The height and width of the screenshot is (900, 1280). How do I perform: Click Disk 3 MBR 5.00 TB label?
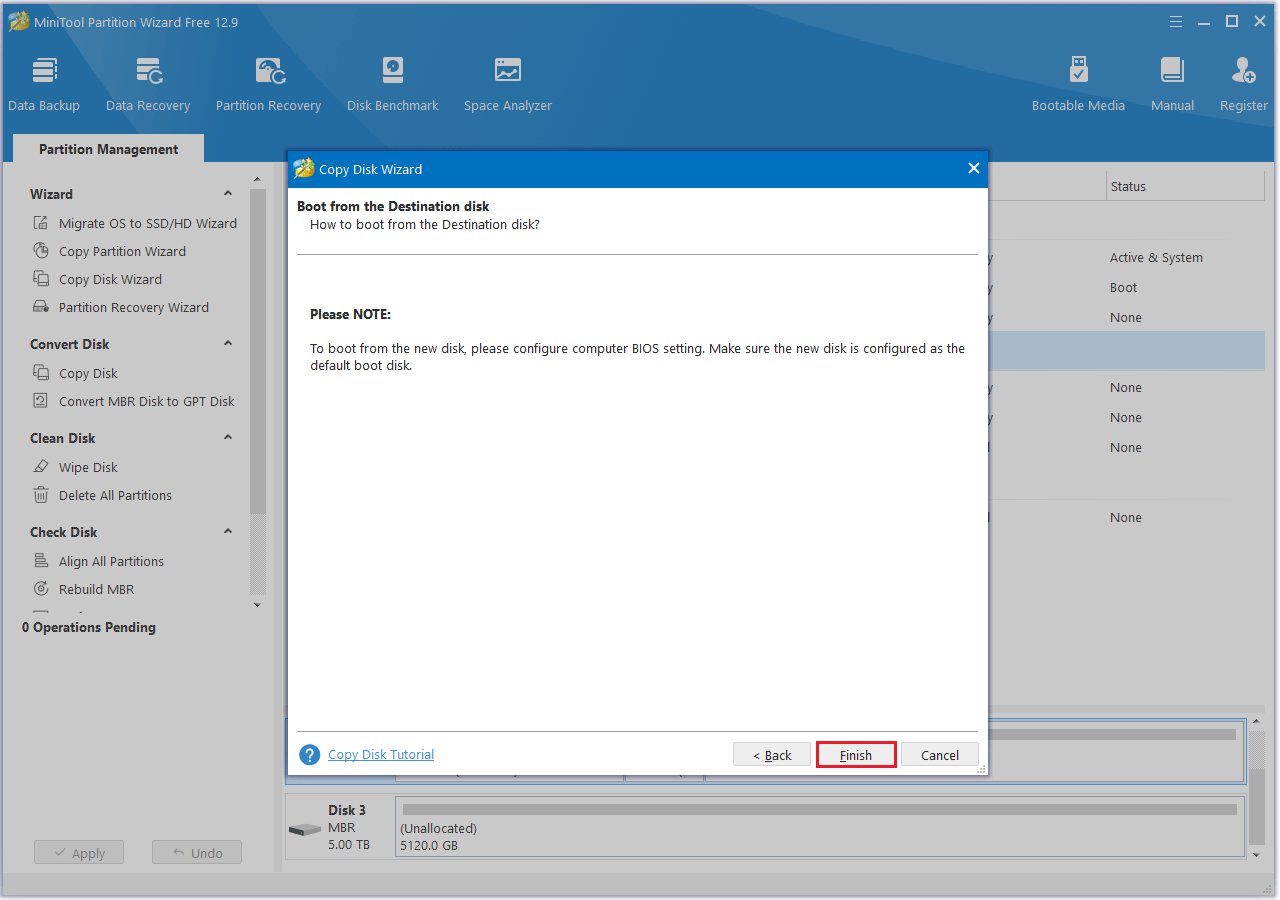point(349,827)
